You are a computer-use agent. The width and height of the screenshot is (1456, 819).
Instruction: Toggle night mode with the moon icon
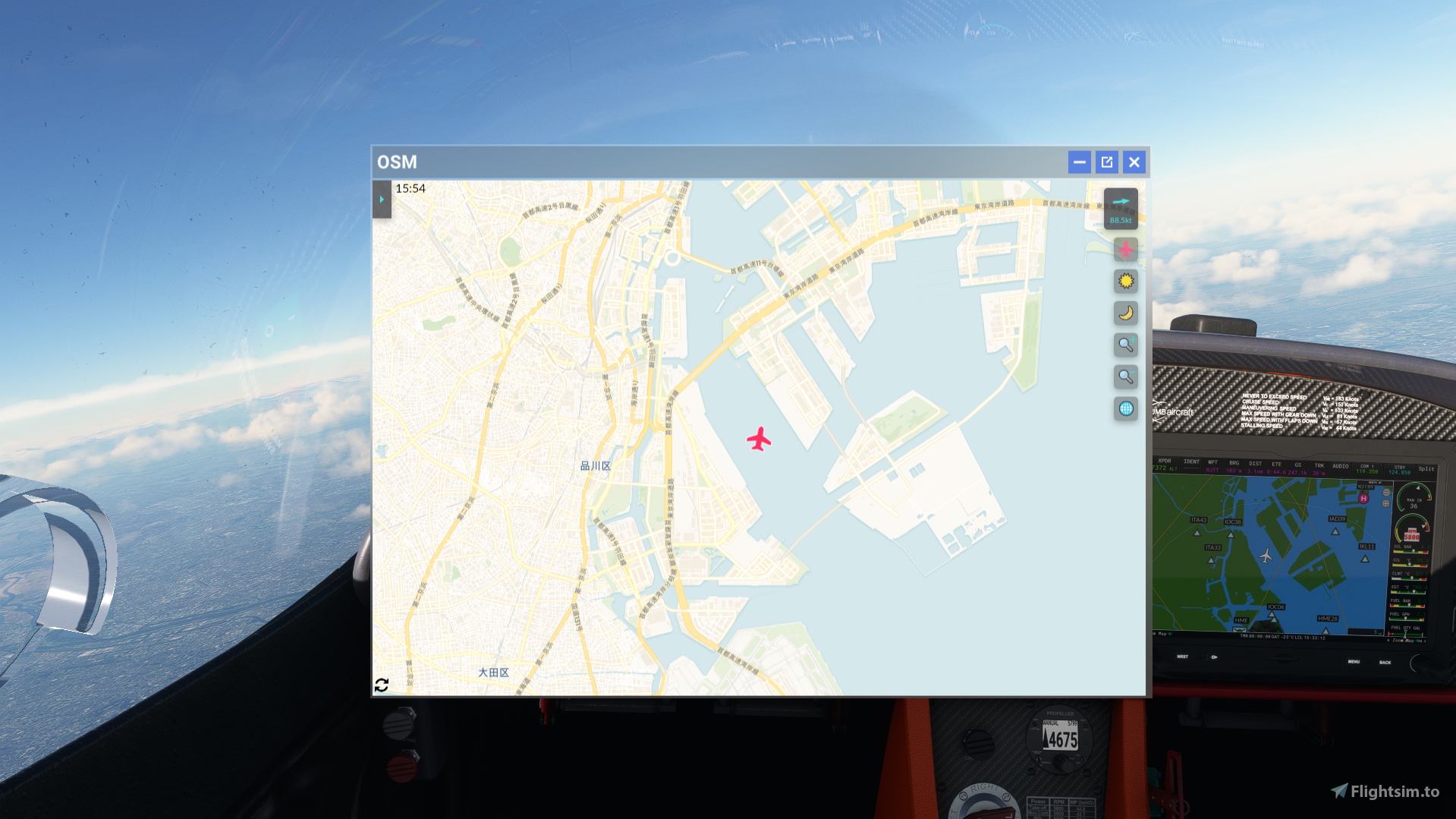(1125, 313)
